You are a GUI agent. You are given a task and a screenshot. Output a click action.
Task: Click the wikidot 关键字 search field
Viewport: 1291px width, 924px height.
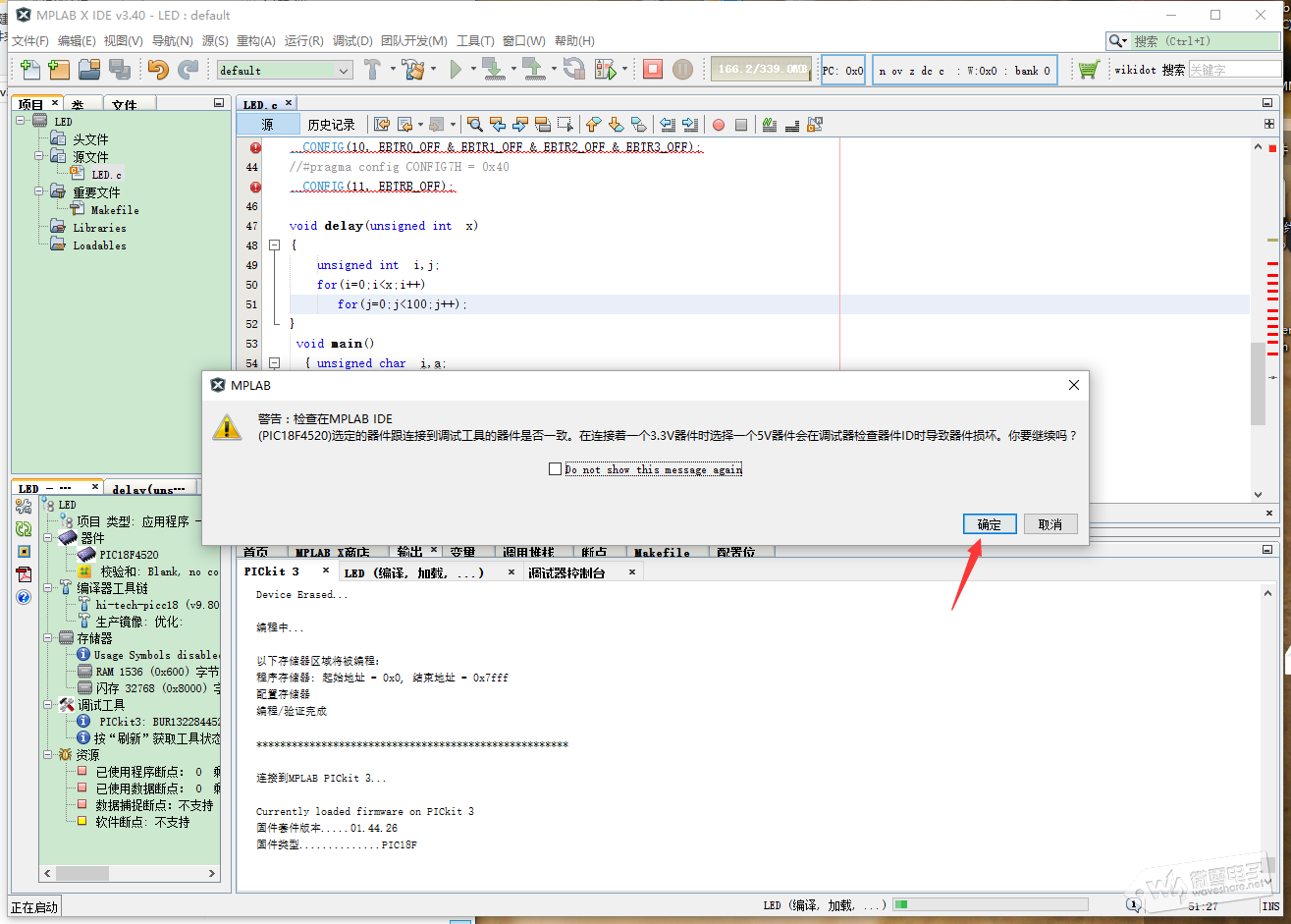point(1234,70)
